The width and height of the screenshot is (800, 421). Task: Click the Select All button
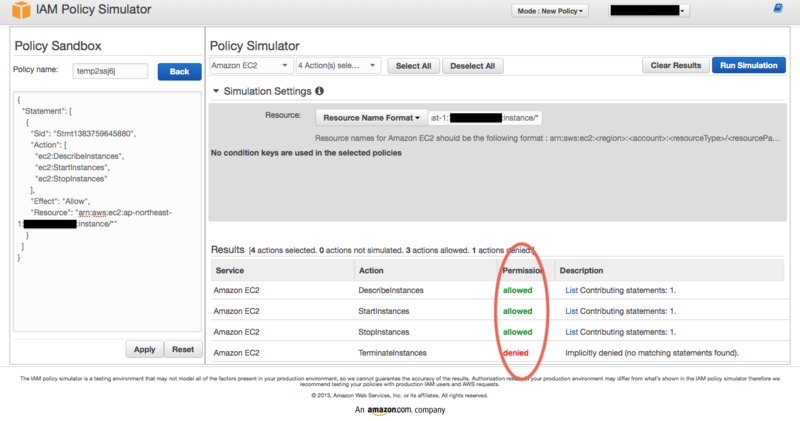(x=413, y=66)
